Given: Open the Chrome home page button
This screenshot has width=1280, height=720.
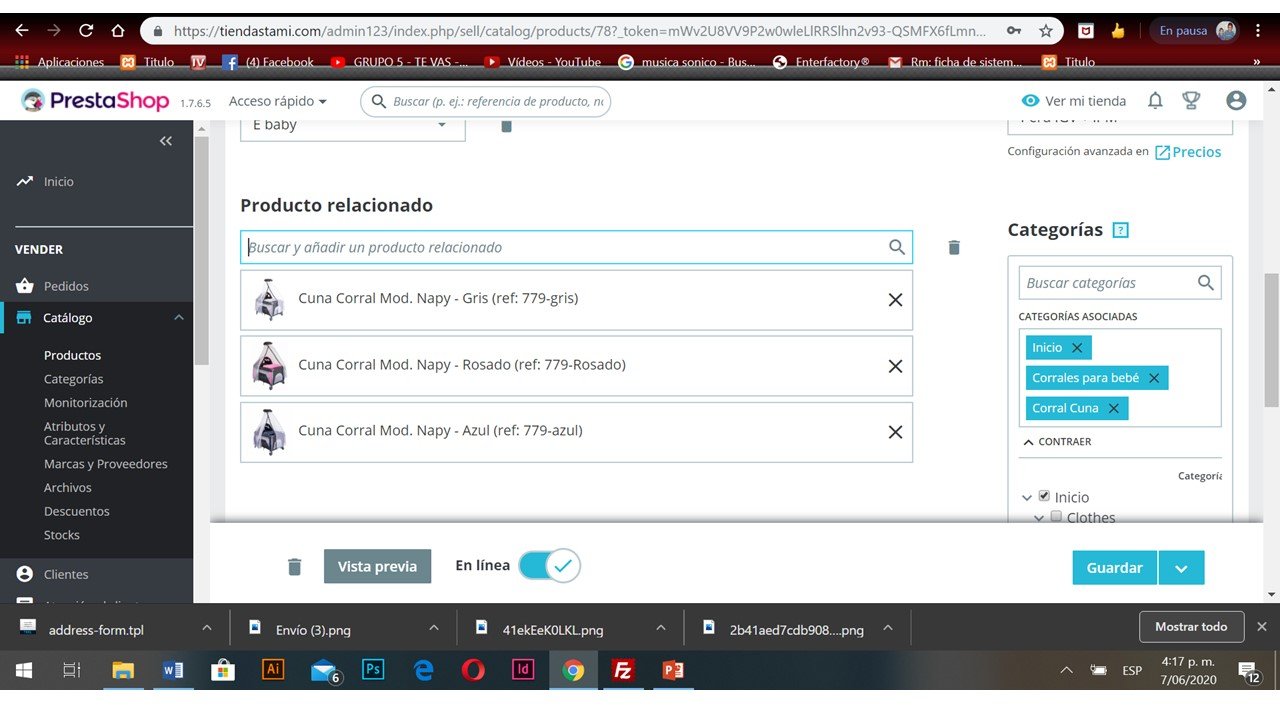Looking at the screenshot, I should 118,31.
